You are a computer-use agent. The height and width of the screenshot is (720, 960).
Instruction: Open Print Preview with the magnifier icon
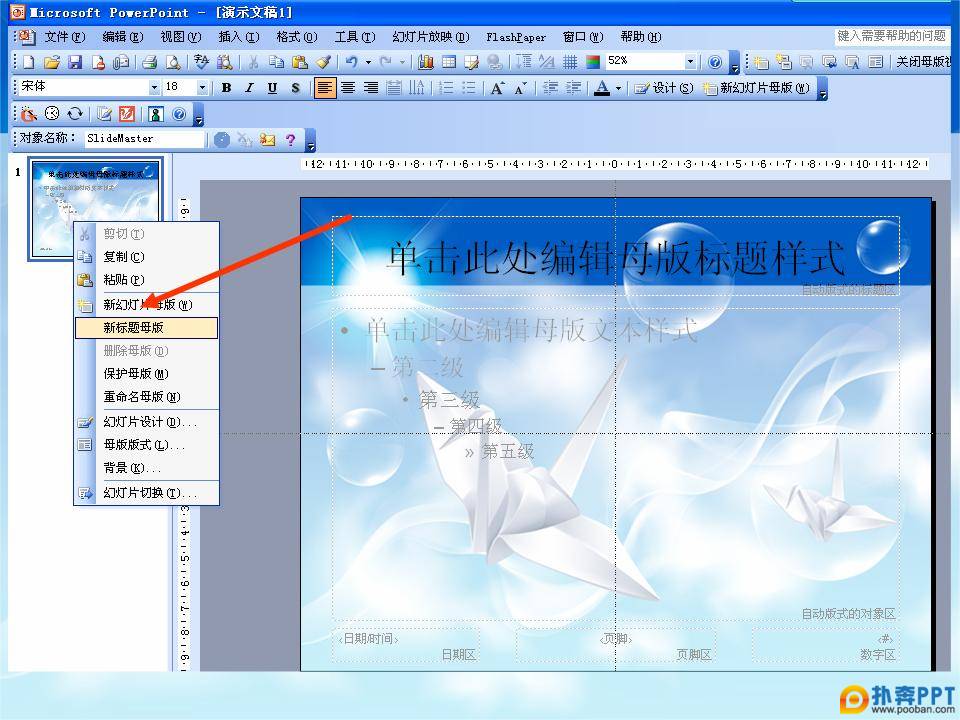coord(173,62)
